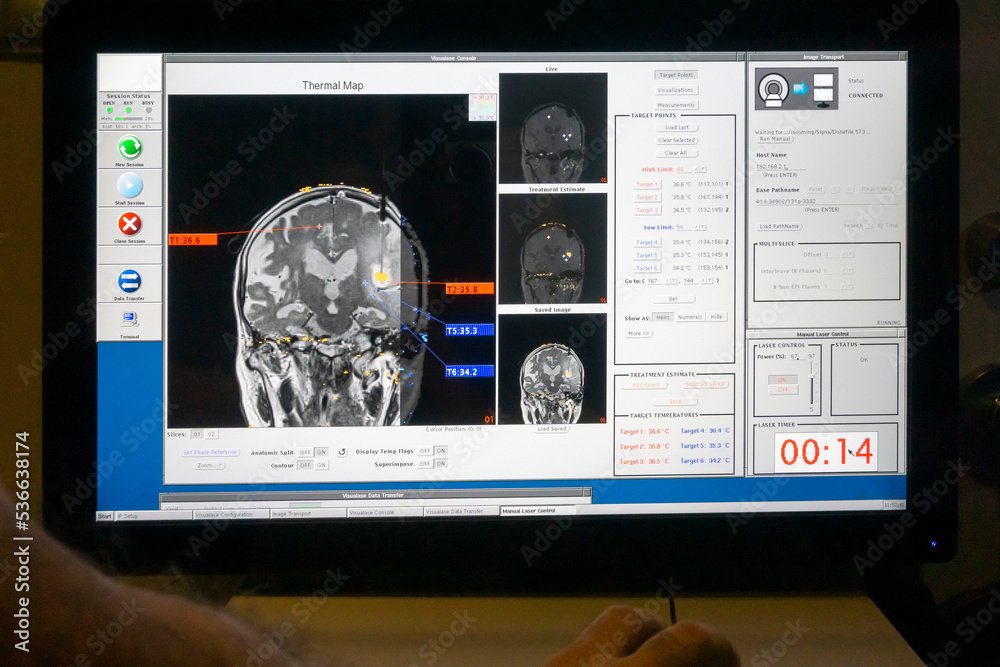Click the Host Name input field
Screen dimensions: 1000x667
pyautogui.click(x=781, y=166)
